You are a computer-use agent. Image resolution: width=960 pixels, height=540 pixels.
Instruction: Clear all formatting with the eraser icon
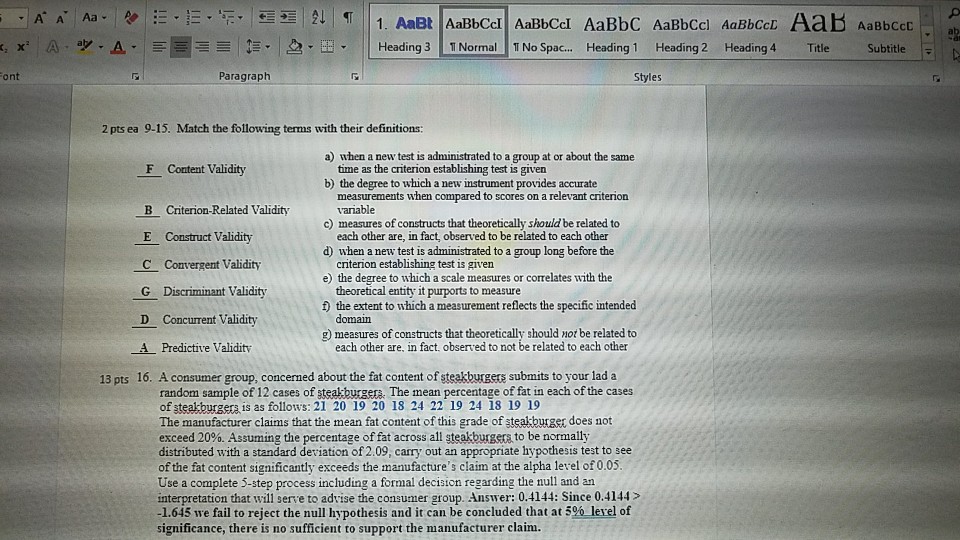pos(130,18)
